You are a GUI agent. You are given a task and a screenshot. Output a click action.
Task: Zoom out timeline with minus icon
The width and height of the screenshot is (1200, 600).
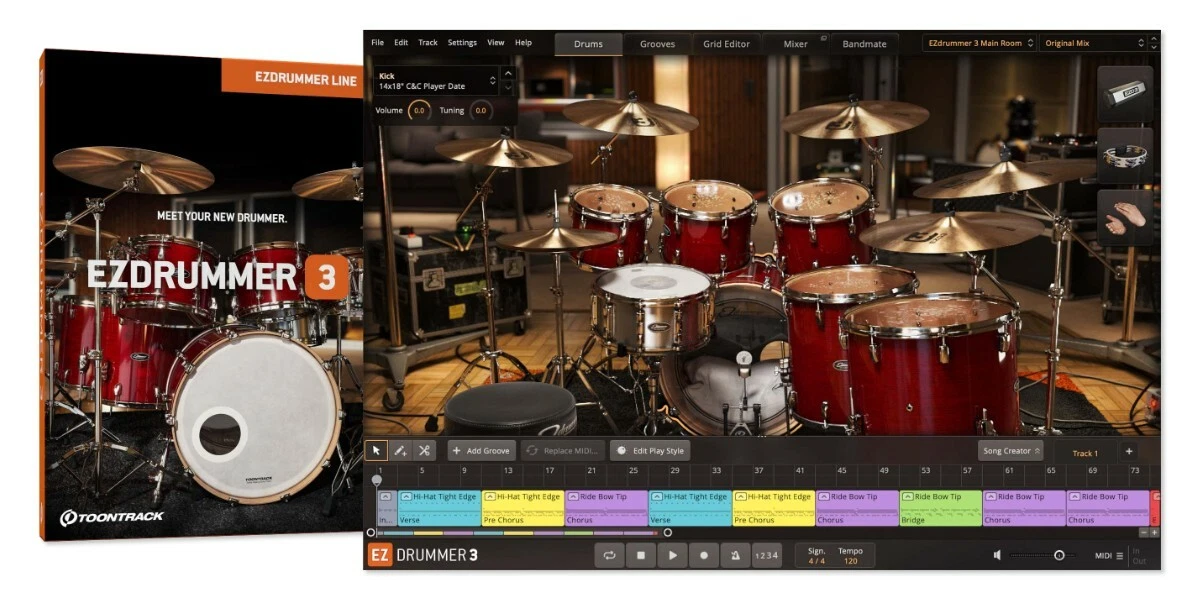(x=1143, y=533)
